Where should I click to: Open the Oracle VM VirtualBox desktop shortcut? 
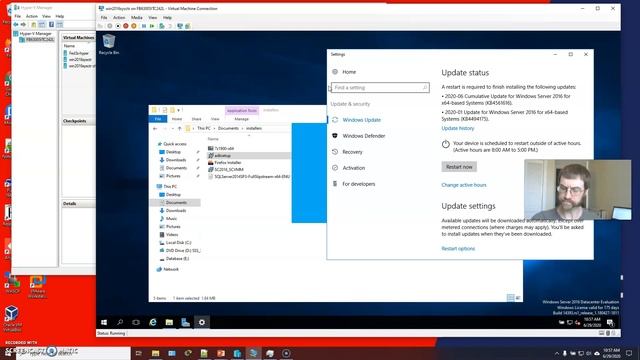[x=12, y=319]
